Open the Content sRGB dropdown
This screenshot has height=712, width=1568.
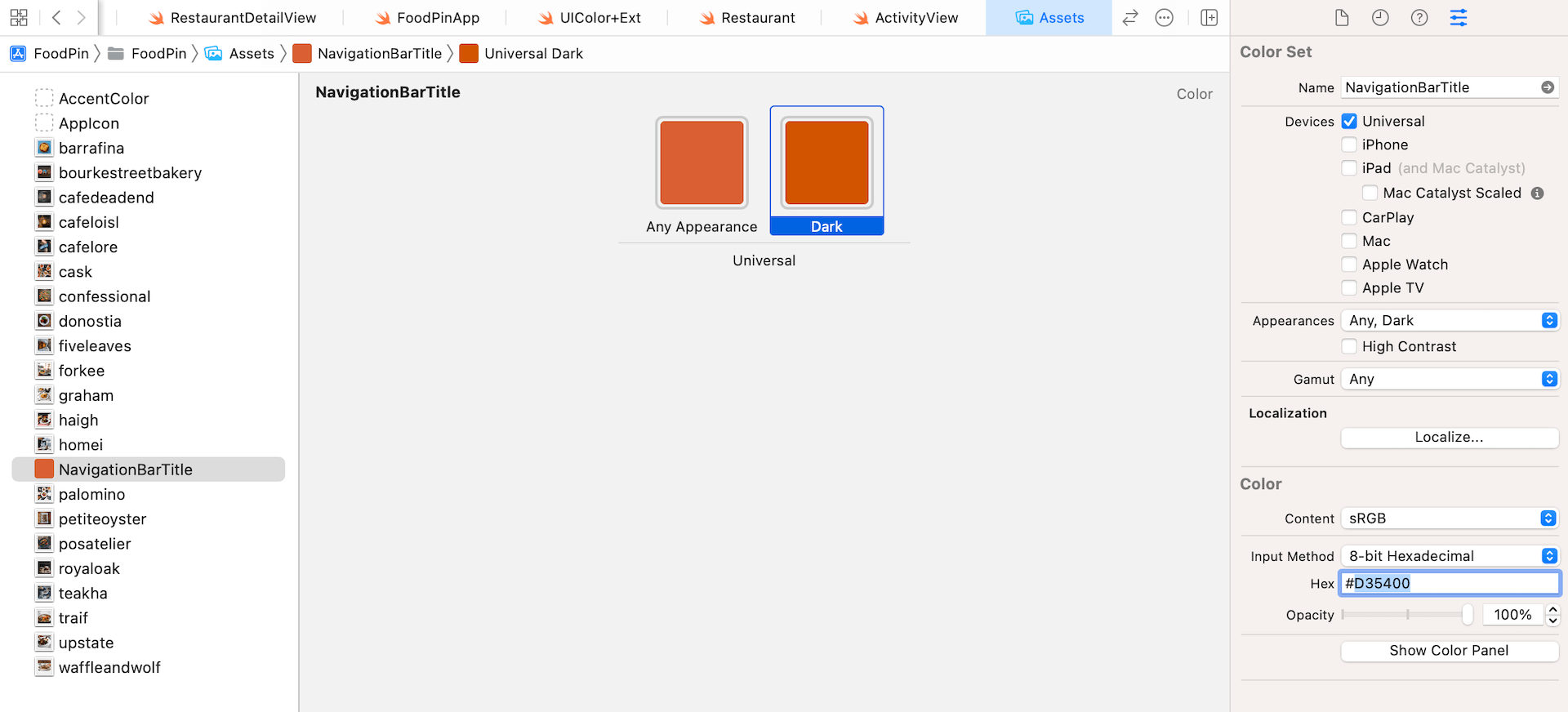click(x=1450, y=518)
